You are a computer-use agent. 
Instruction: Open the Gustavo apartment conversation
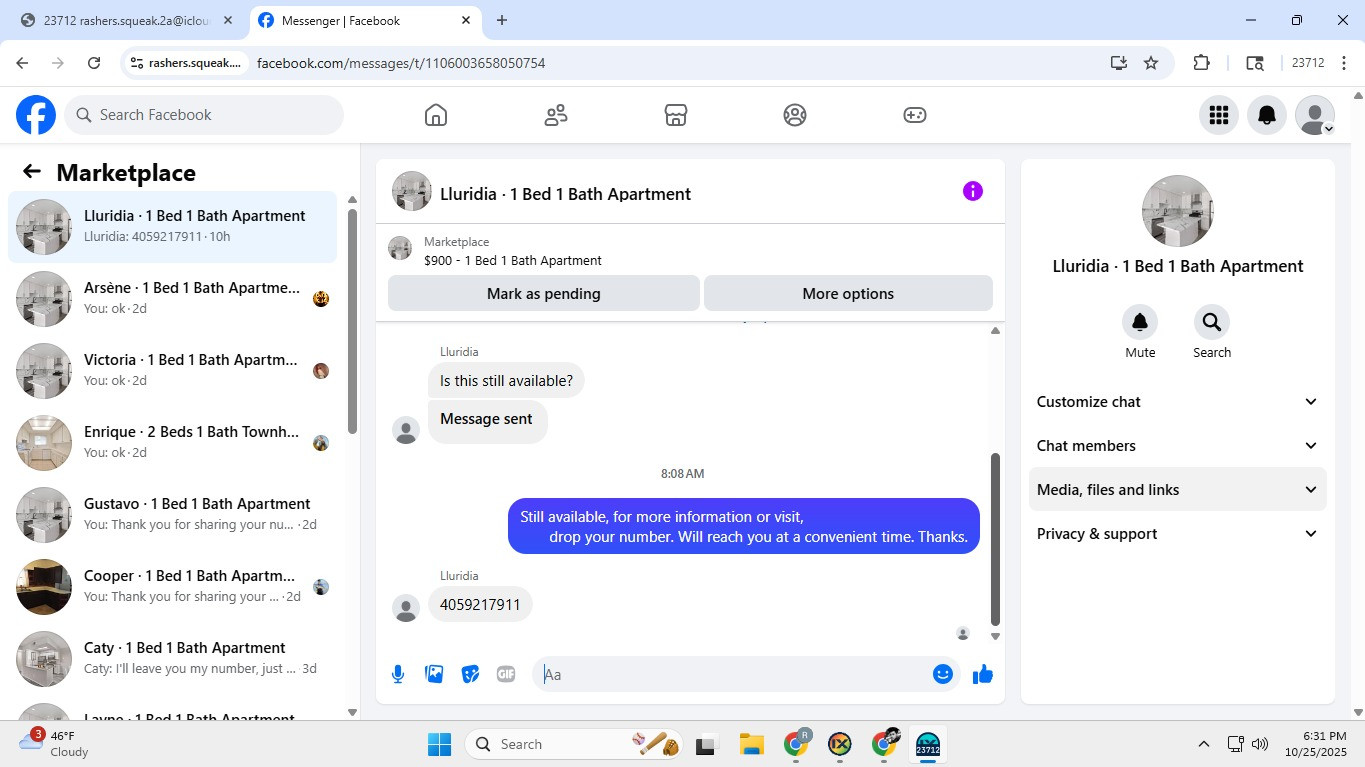tap(173, 515)
